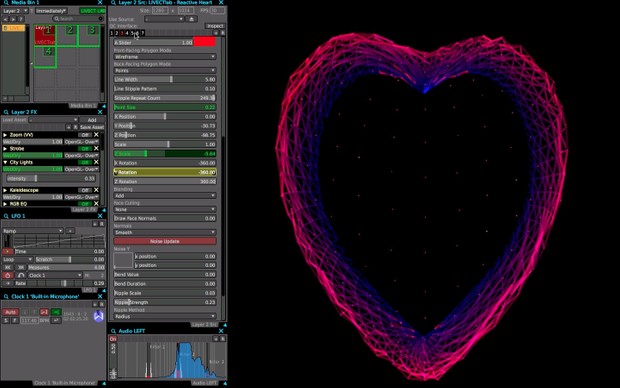Remove the Zoom (VV) effect with X
Viewport: 620px width, 388px height.
click(x=96, y=134)
